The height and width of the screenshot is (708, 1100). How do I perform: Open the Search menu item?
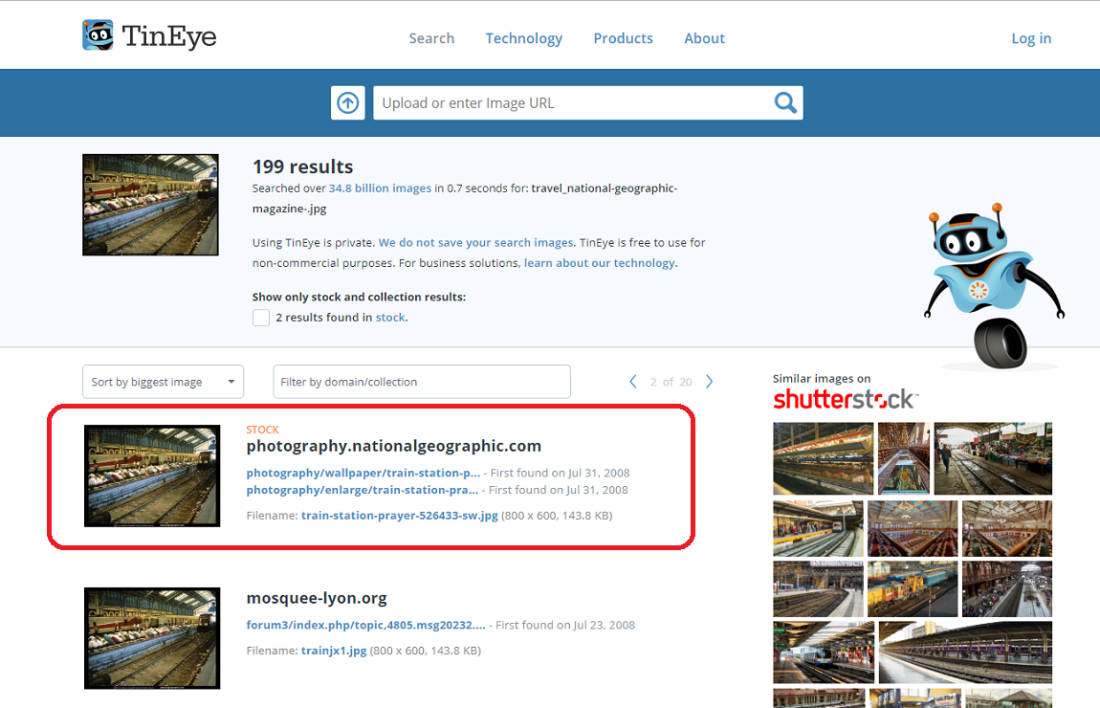click(431, 39)
